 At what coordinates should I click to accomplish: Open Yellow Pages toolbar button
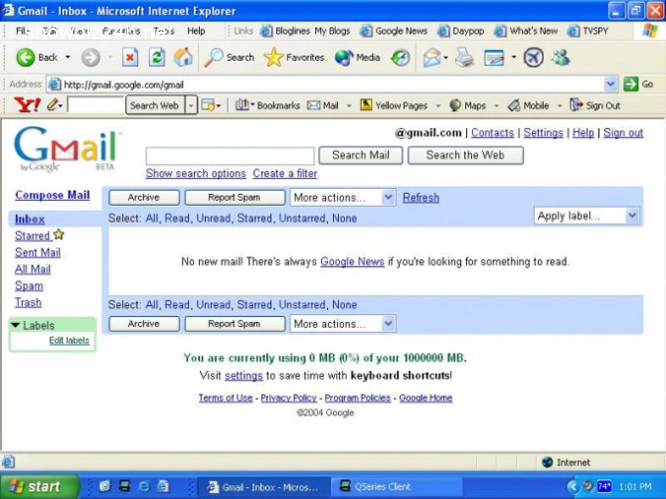pyautogui.click(x=394, y=105)
